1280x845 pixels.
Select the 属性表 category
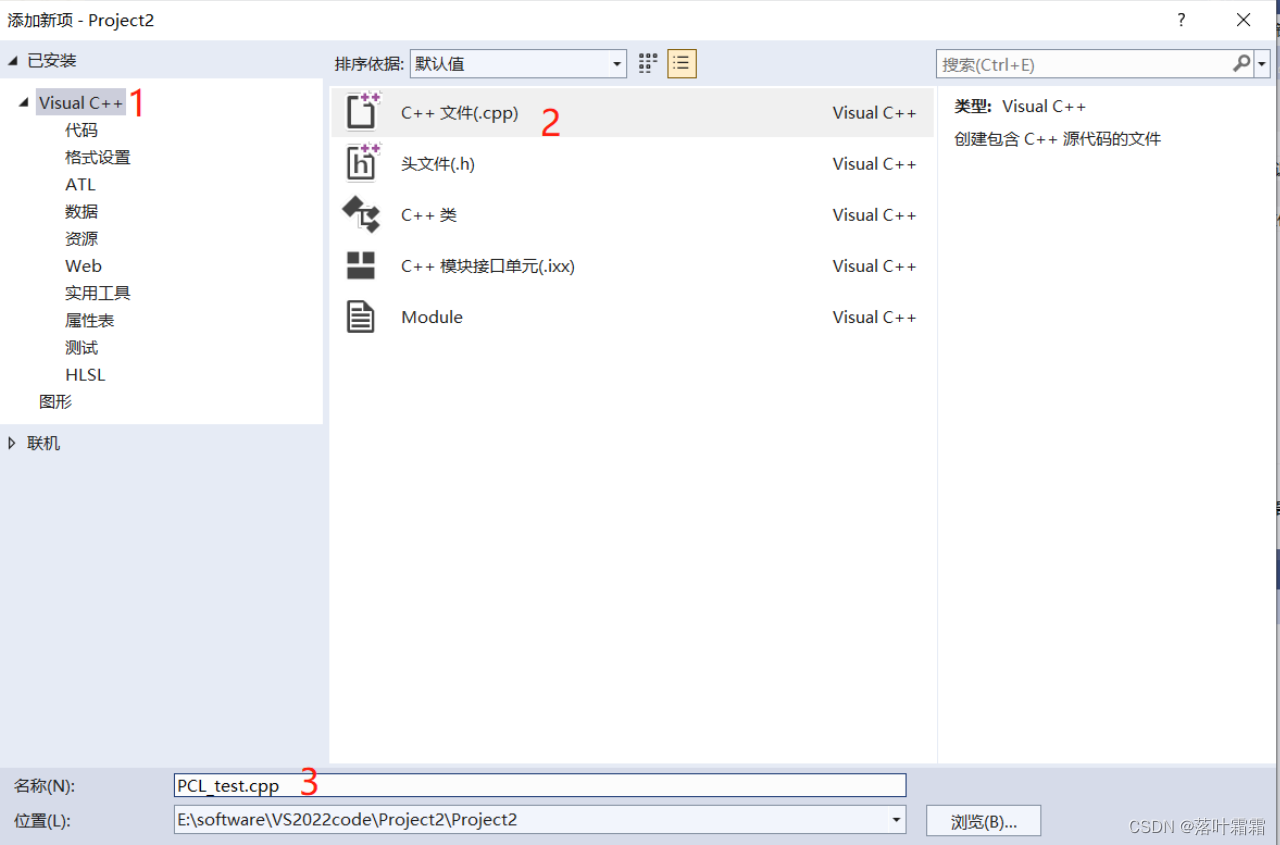90,320
